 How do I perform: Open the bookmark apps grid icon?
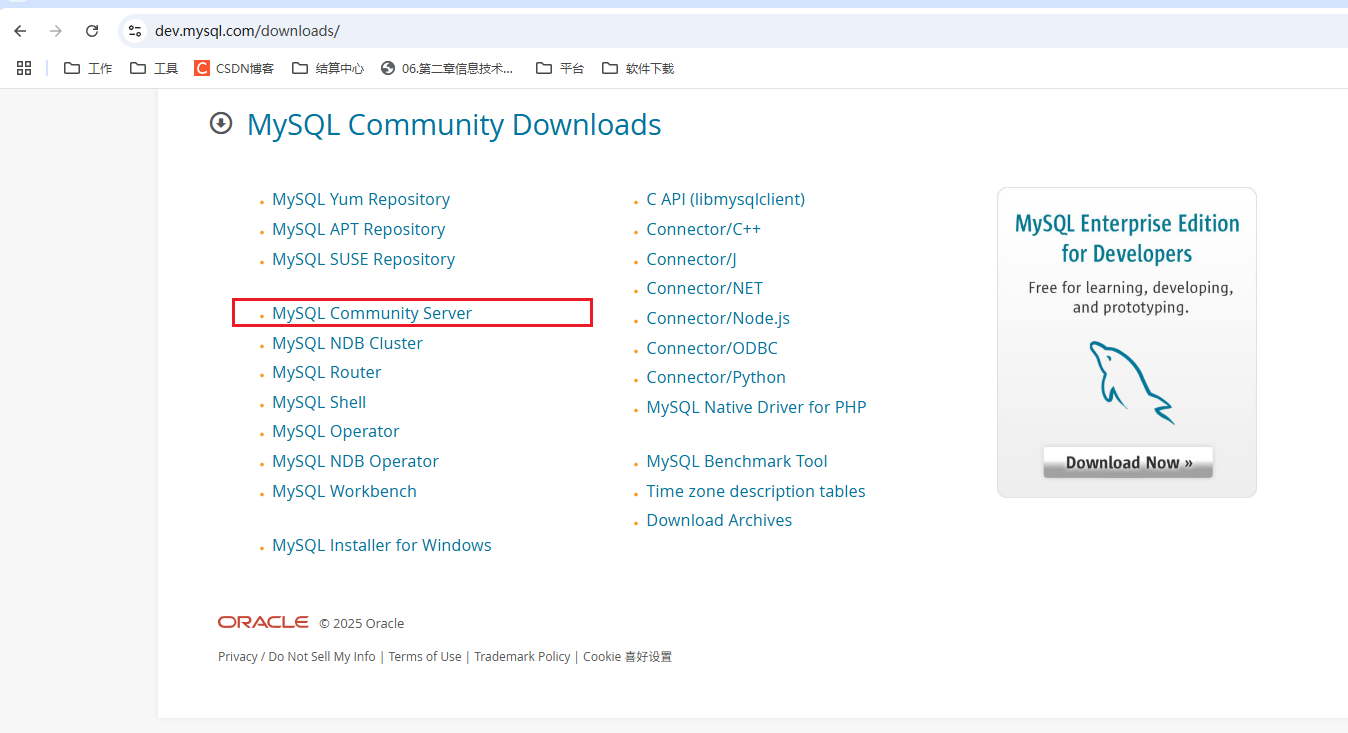click(x=23, y=68)
